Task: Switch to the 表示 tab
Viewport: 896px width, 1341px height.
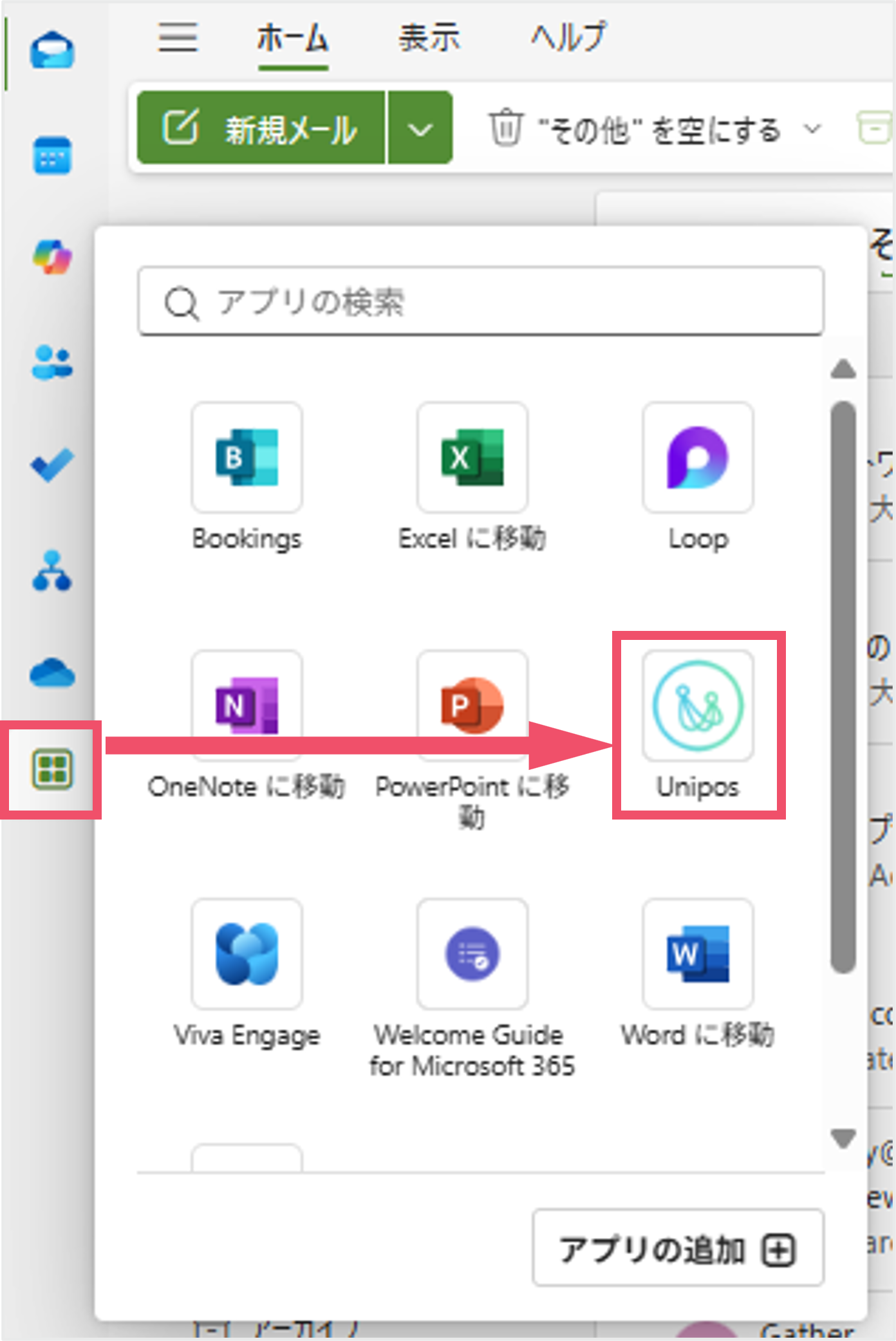Action: click(429, 37)
